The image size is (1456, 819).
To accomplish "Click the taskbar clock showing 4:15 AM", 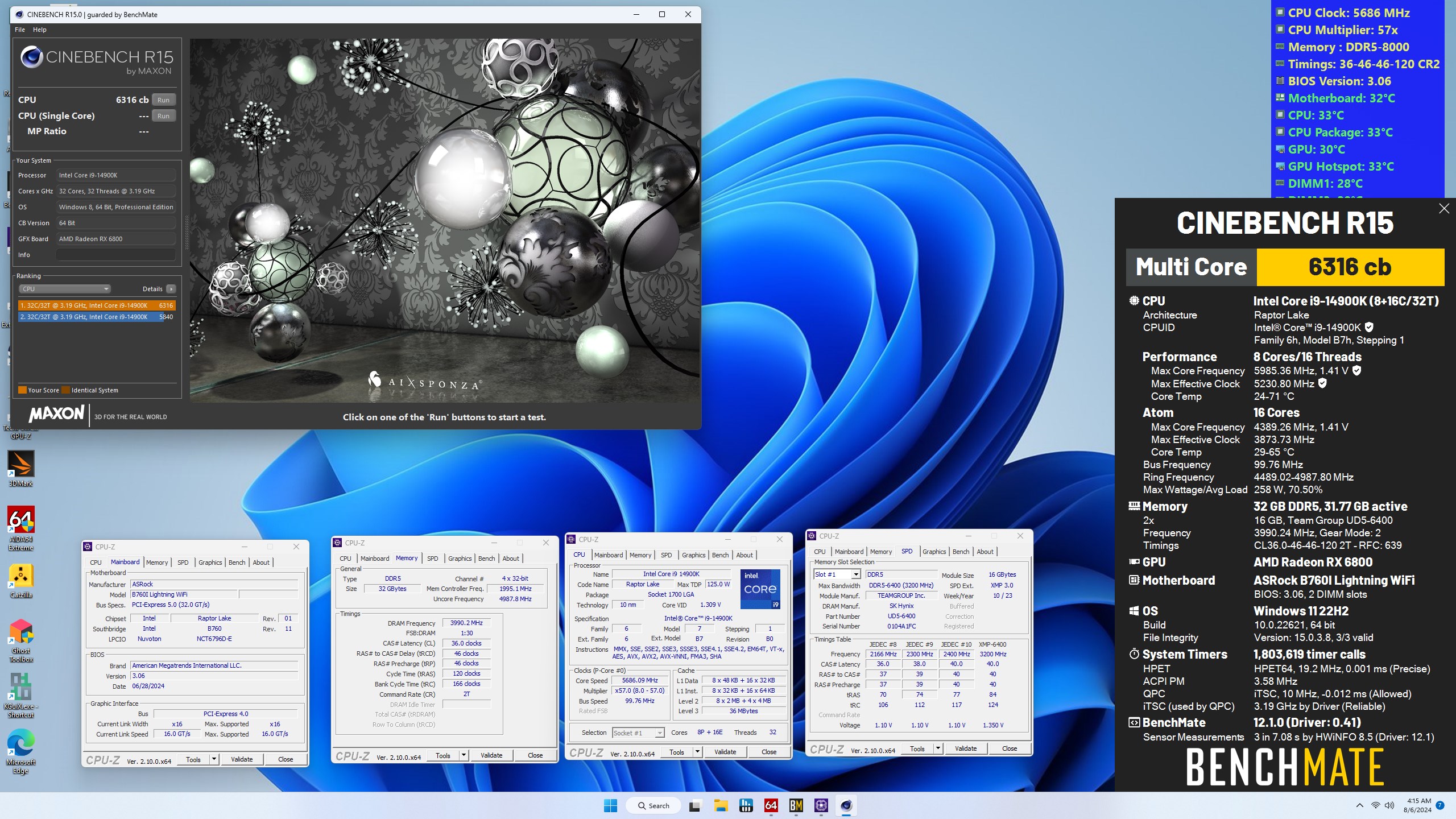I will point(1417,805).
